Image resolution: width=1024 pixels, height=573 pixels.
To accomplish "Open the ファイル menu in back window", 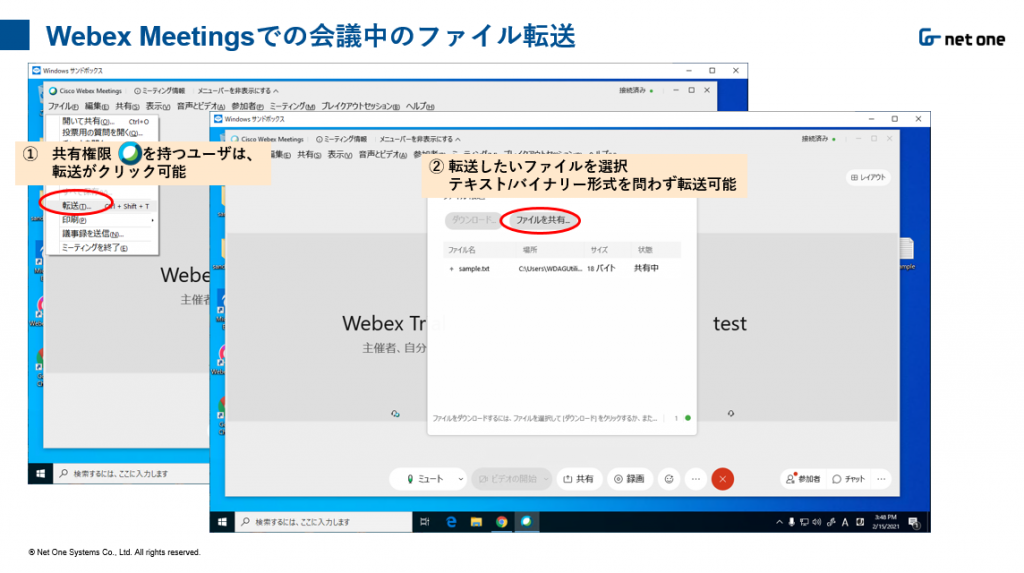I will (63, 106).
